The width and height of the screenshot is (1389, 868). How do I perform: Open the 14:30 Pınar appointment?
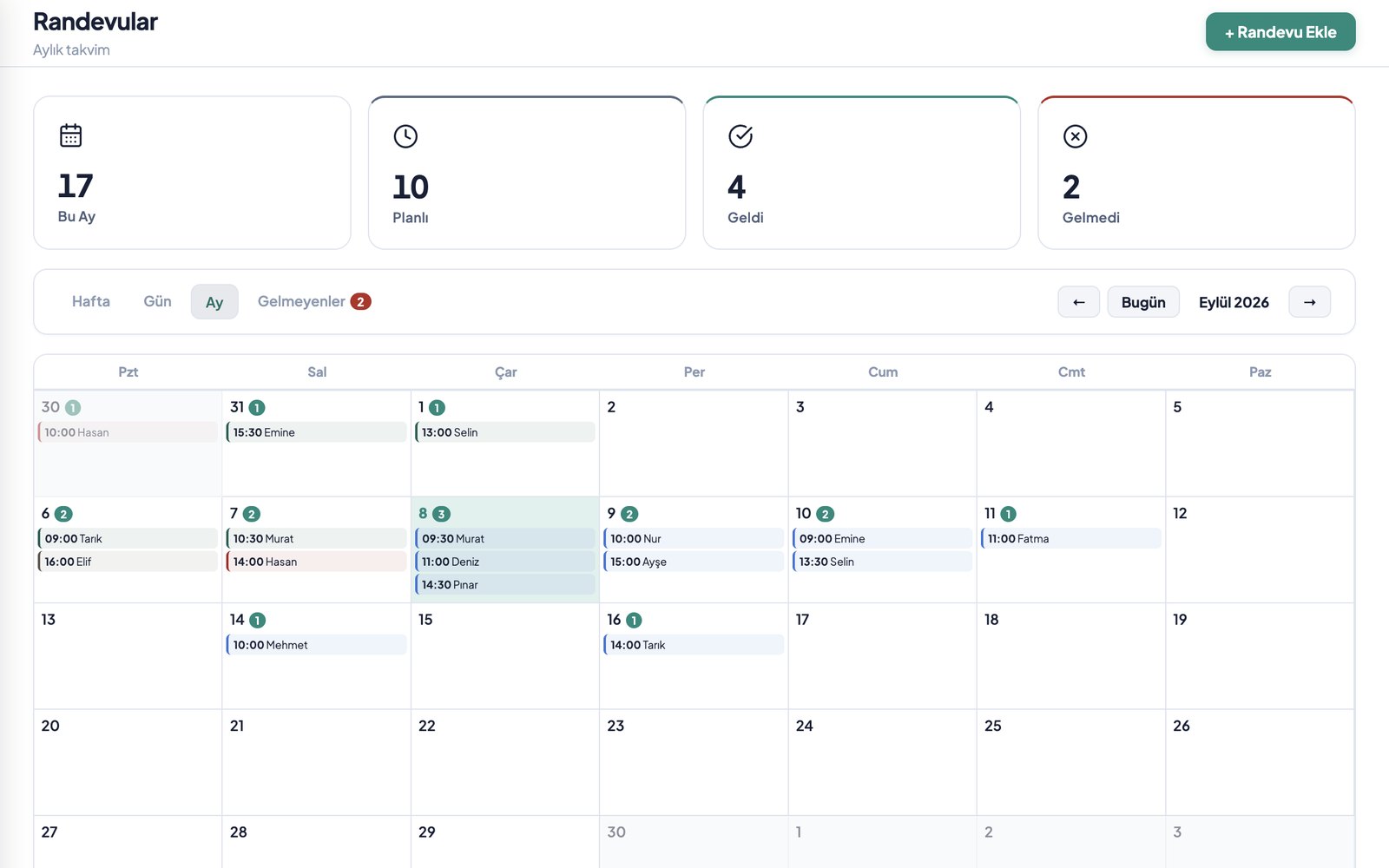tap(505, 585)
